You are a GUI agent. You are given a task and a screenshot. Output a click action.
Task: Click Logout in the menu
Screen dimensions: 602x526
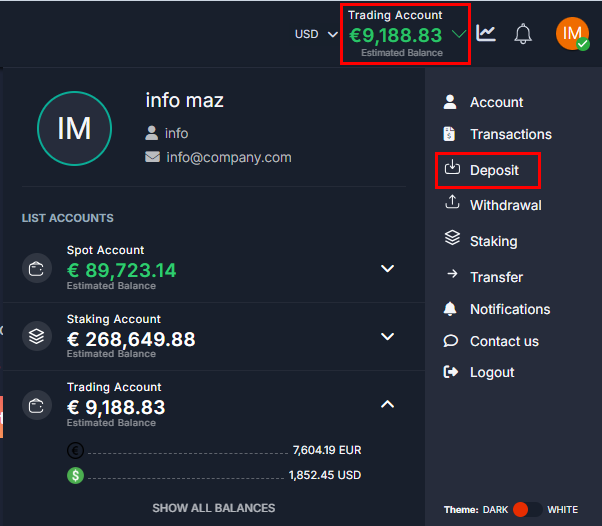(491, 372)
